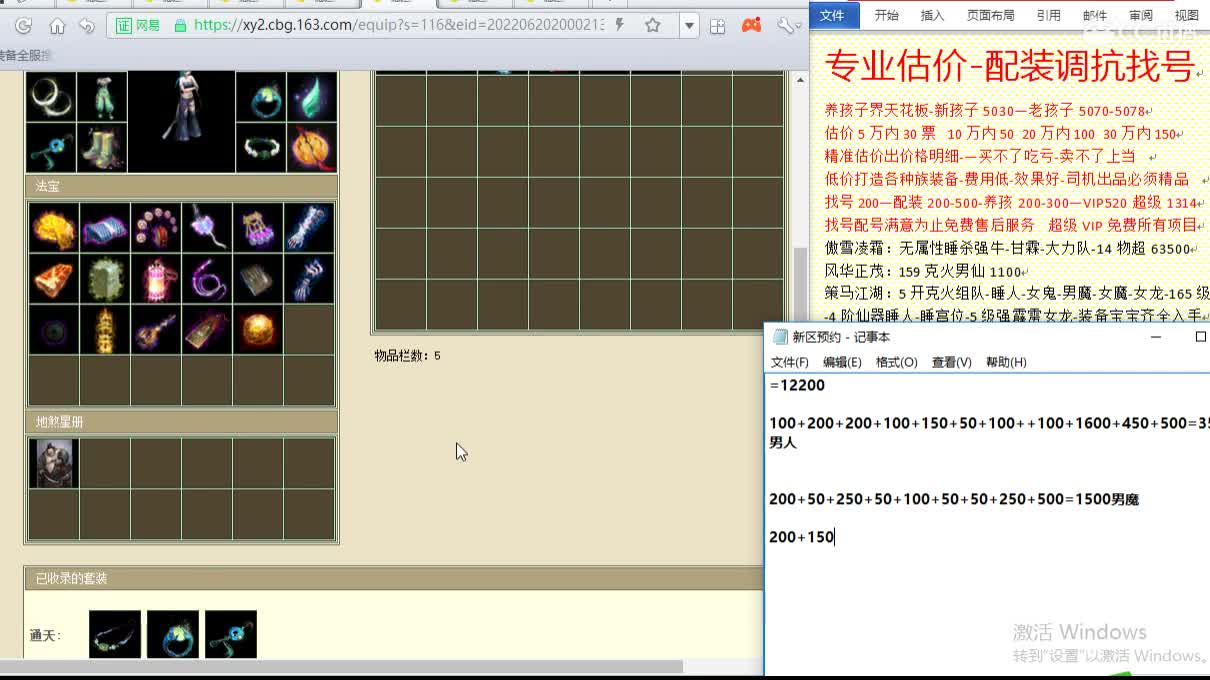
Task: Switch to the 页面布局 ribbon tab in Word
Action: [x=990, y=15]
